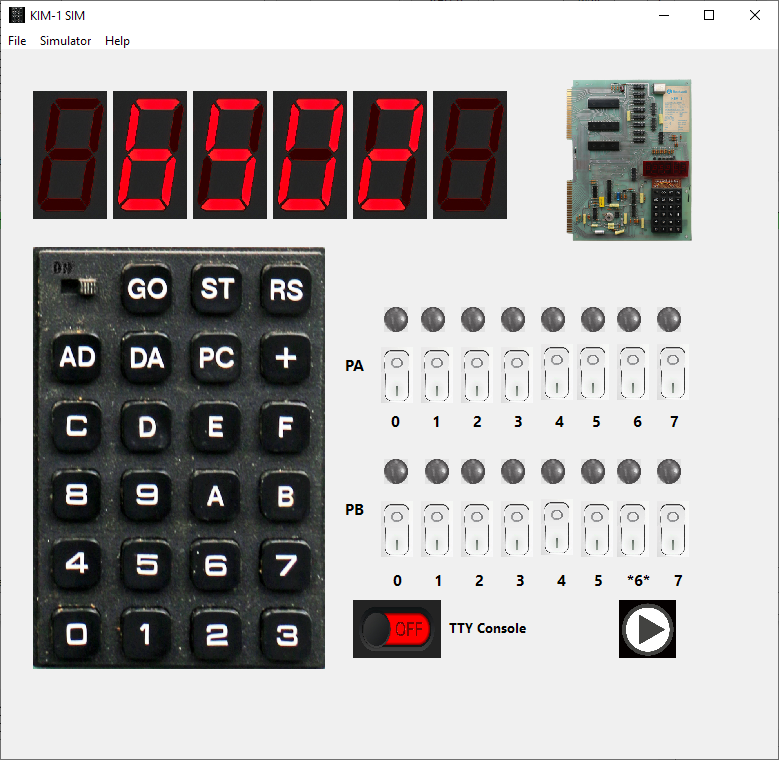Click keypad key 8
The height and width of the screenshot is (760, 779).
click(x=77, y=495)
